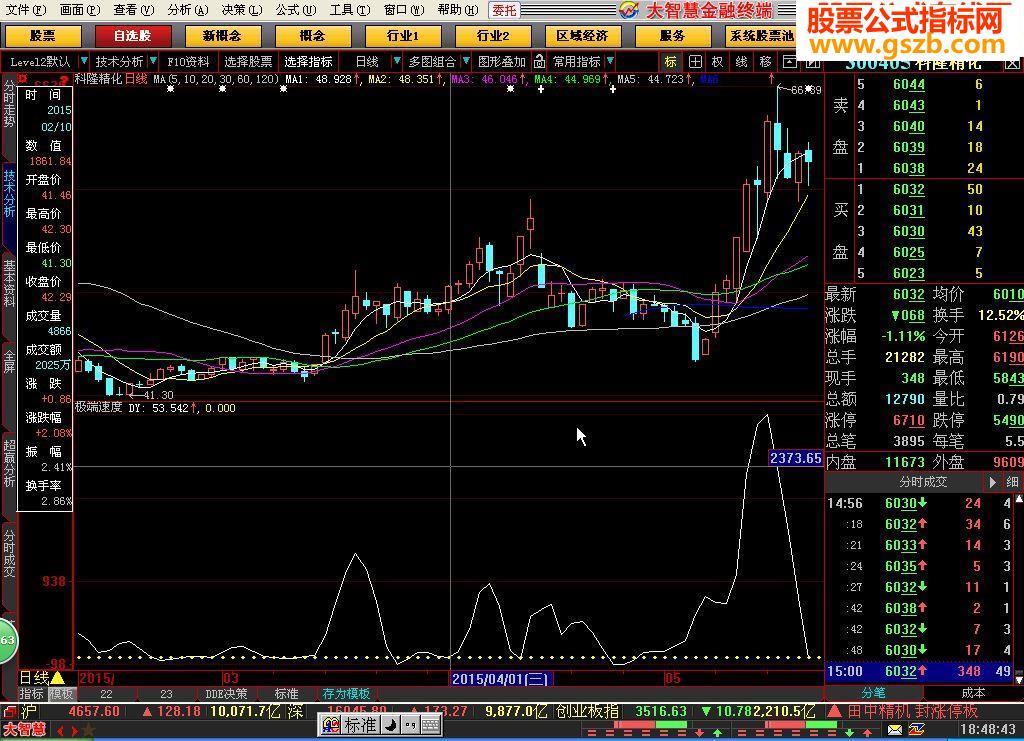Select the 标准 template tab

286,693
